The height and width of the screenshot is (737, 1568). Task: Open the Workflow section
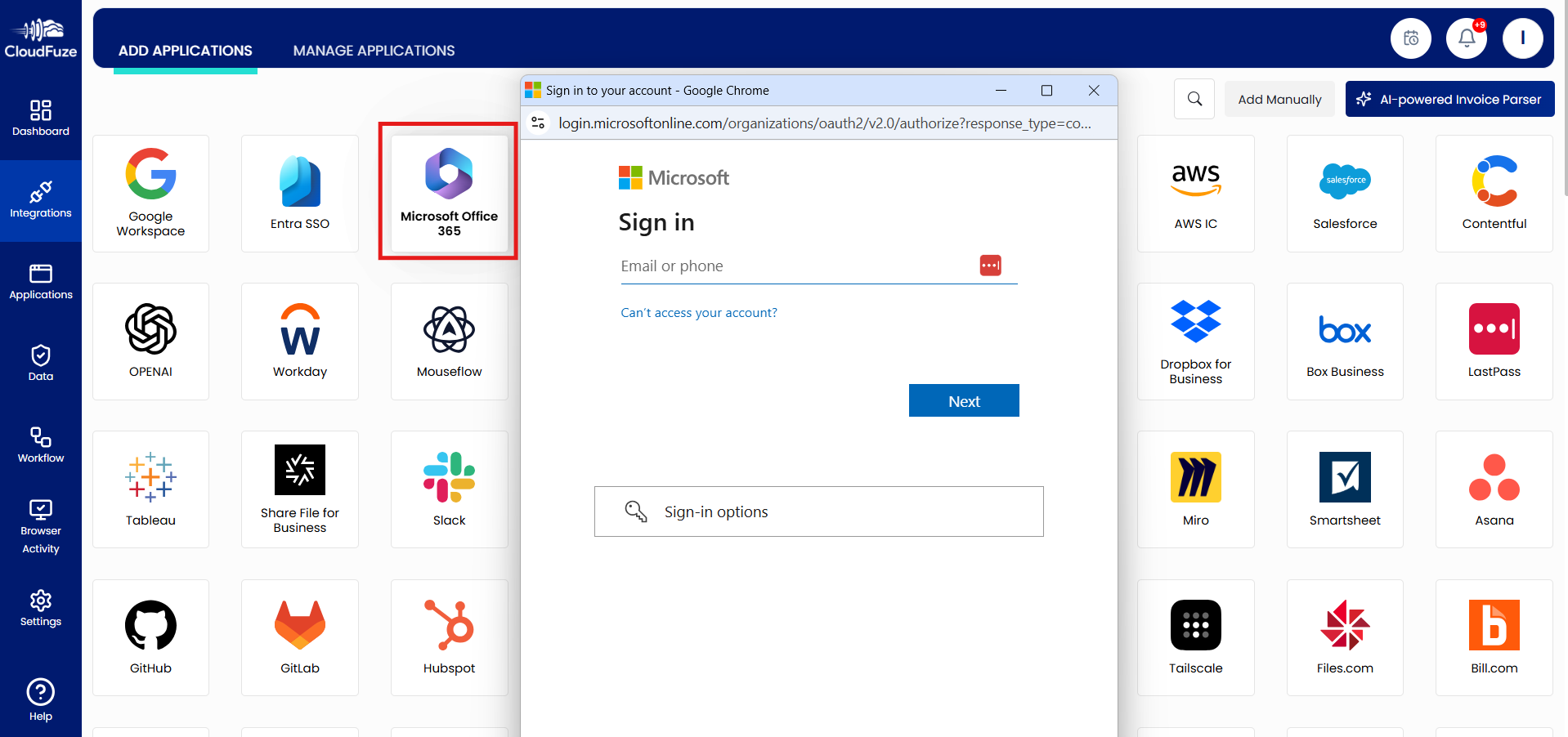coord(41,444)
